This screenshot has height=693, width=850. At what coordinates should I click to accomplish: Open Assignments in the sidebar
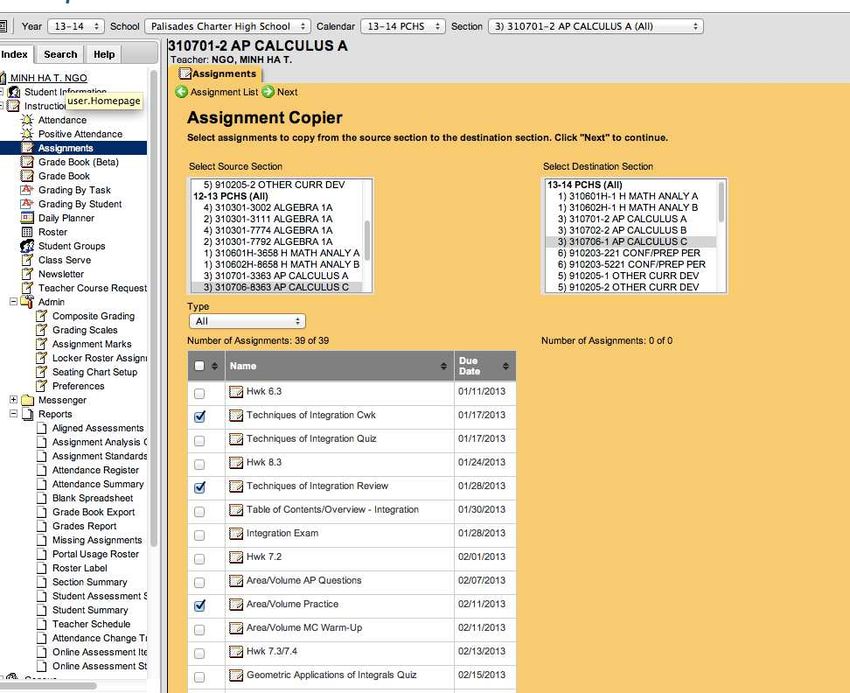[x=66, y=148]
